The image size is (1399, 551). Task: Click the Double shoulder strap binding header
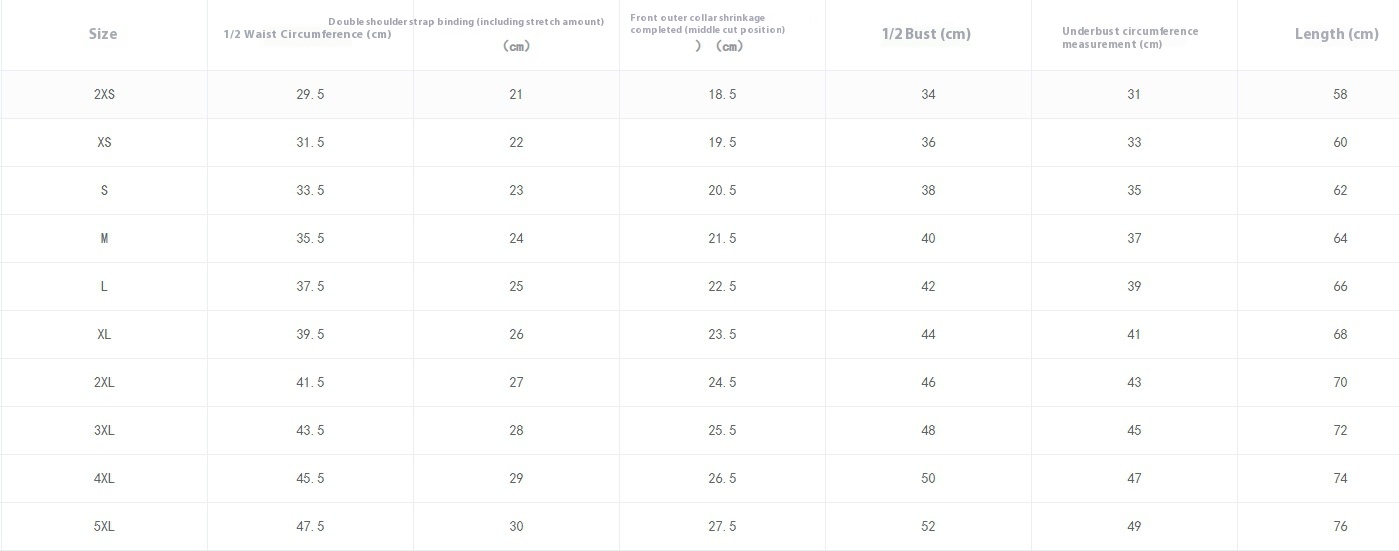(x=466, y=22)
